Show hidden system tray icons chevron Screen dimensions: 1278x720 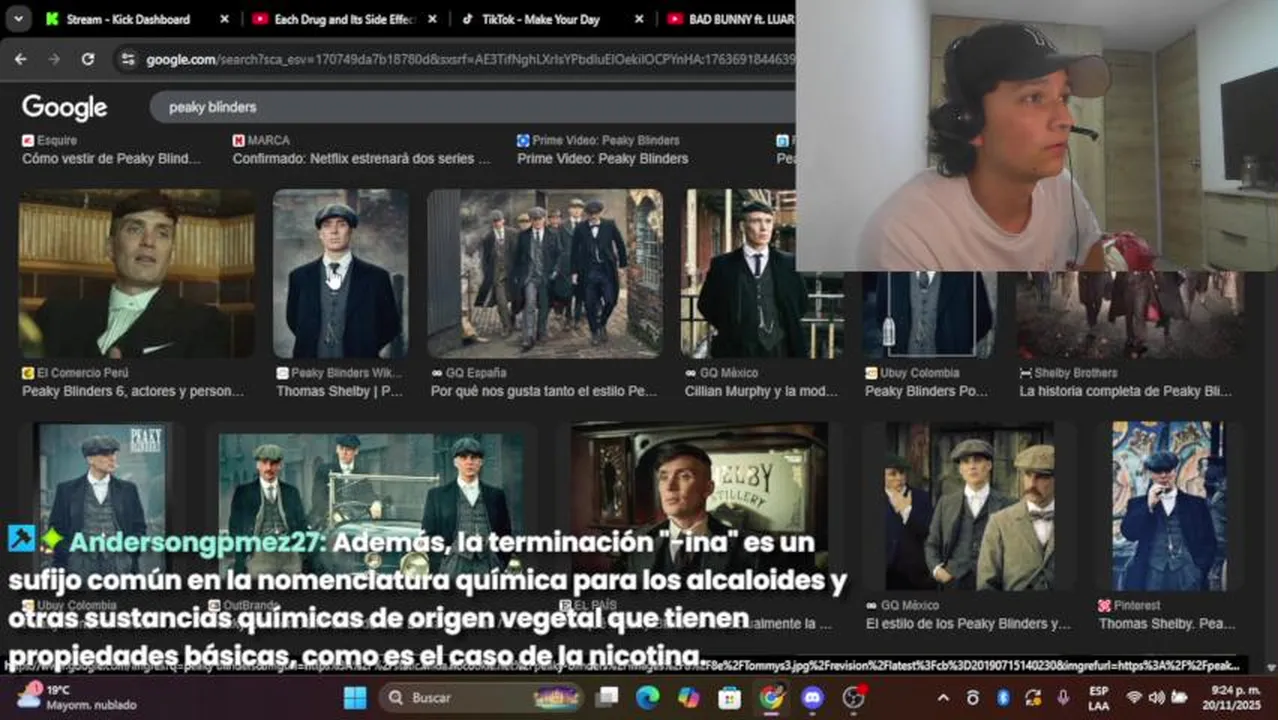[x=943, y=697]
